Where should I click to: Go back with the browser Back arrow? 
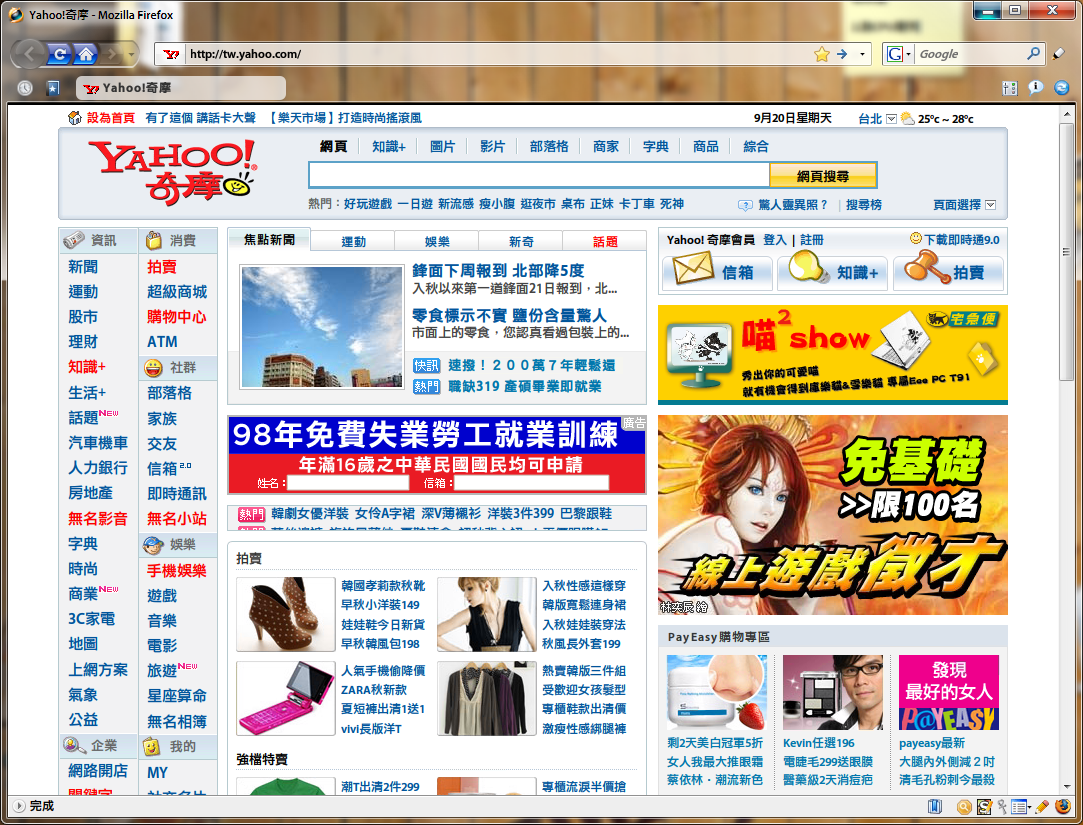point(29,54)
